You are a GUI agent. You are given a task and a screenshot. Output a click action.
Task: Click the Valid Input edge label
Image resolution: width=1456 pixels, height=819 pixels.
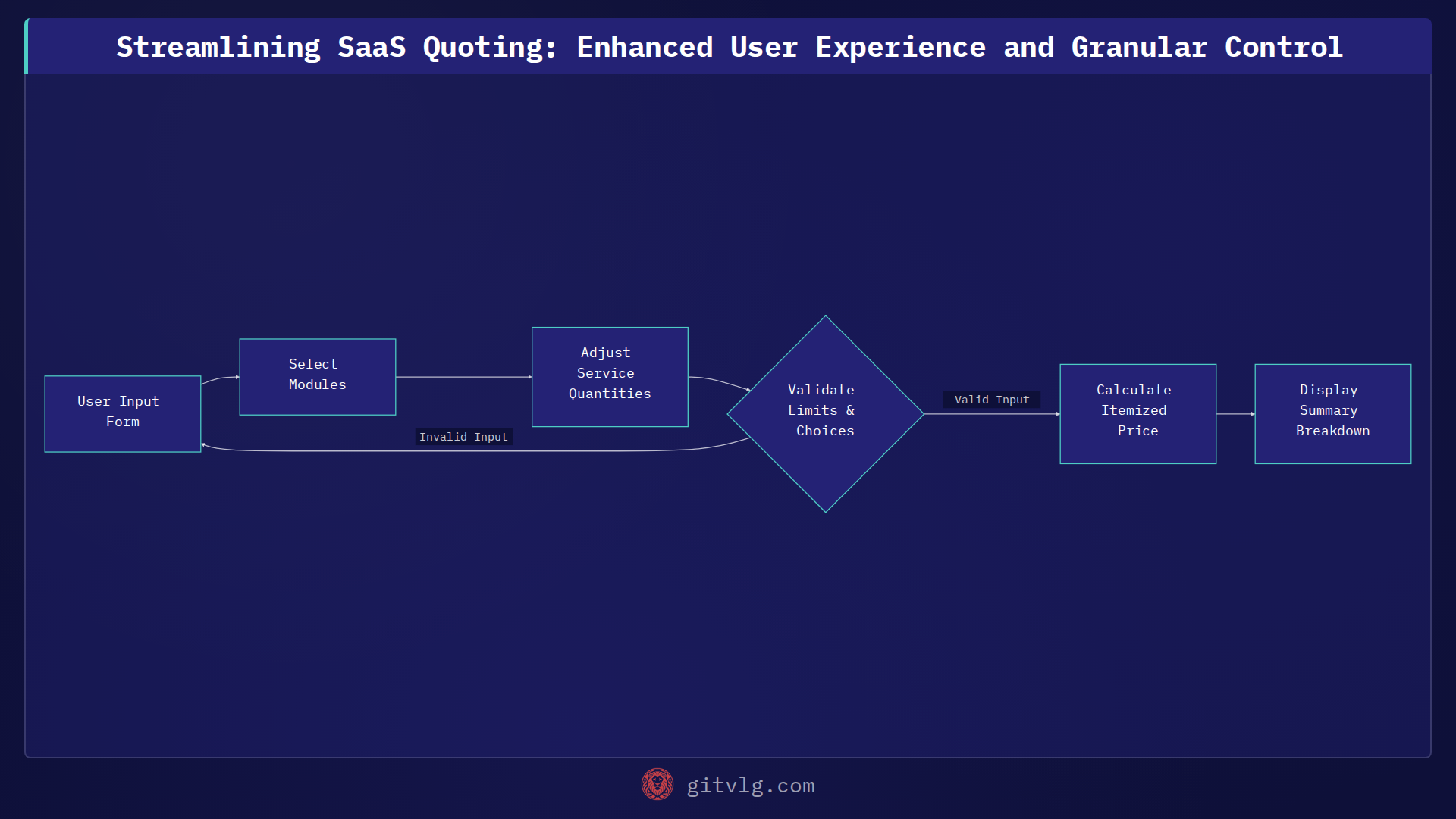[x=992, y=400]
